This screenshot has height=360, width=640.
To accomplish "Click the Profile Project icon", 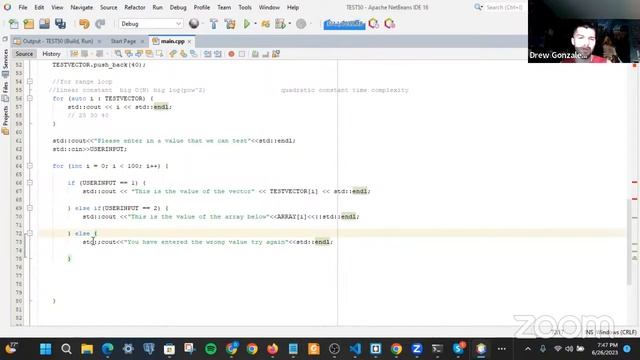I will click(280, 24).
